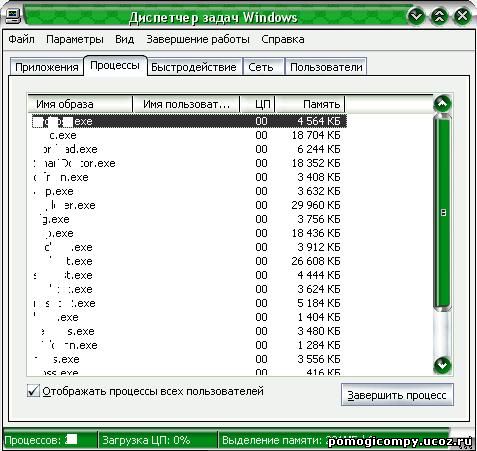Image resolution: width=477 pixels, height=451 pixels.
Task: Select the process row using 4 564 КБ
Action: [x=189, y=121]
